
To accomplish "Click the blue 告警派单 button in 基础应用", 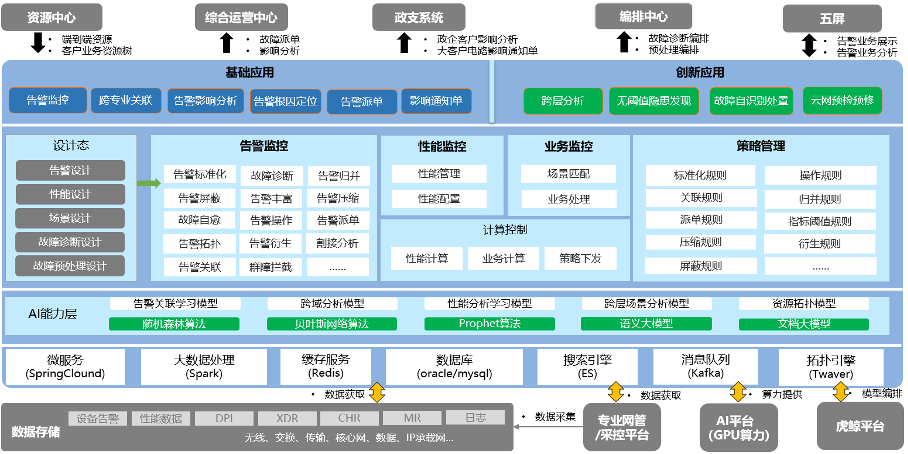I will click(362, 101).
